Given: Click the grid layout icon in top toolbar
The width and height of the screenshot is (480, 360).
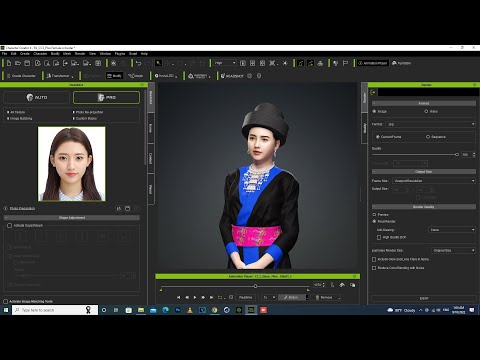Looking at the screenshot, I should (x=98, y=63).
